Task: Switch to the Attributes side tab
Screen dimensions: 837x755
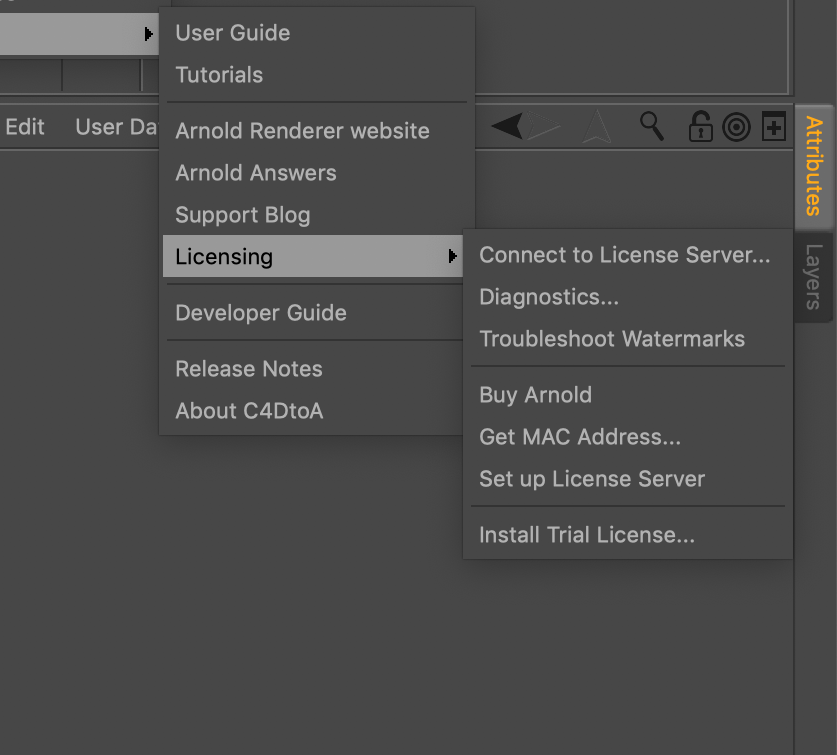Action: pos(813,166)
